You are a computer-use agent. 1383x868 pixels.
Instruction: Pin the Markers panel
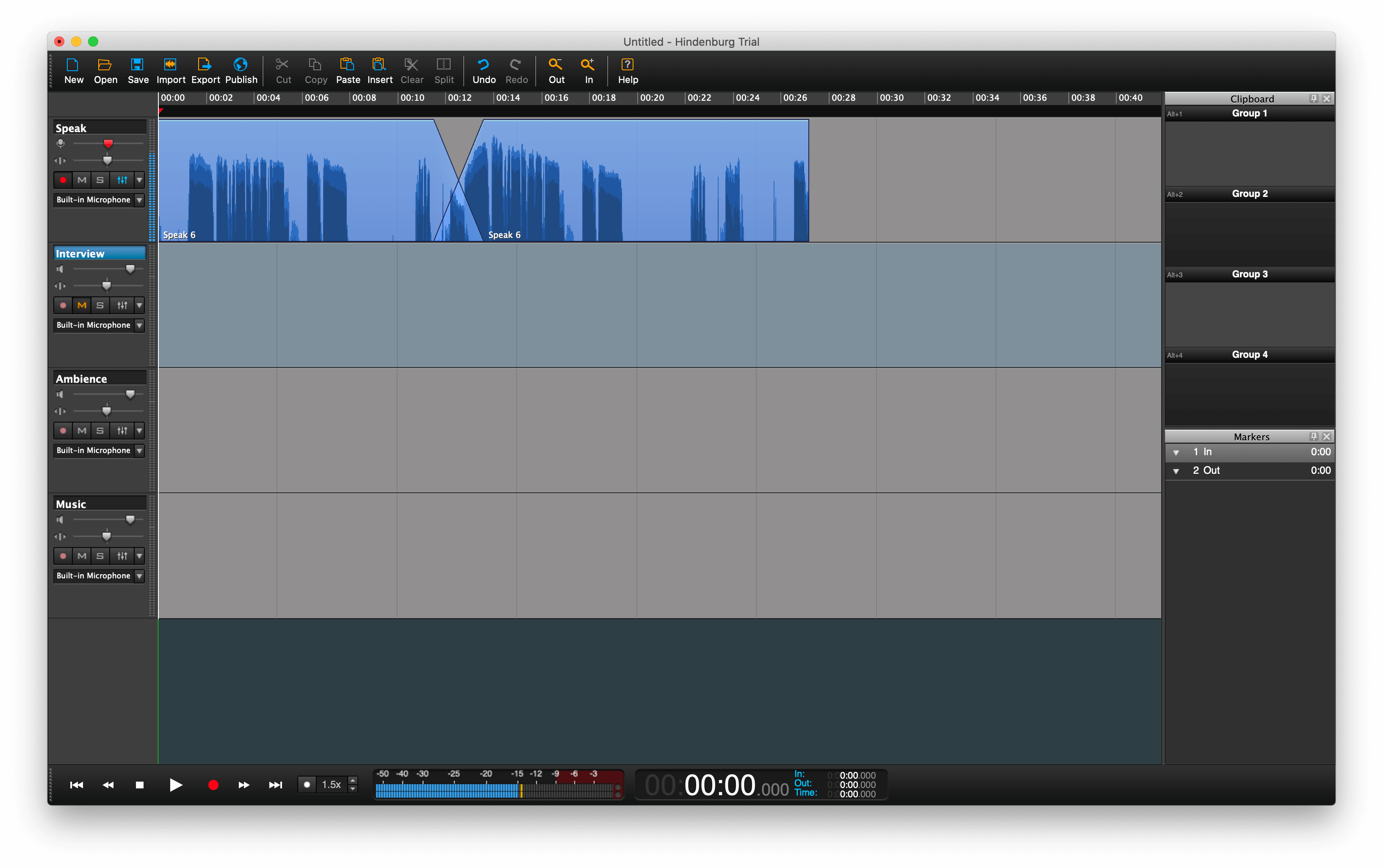tap(1313, 436)
